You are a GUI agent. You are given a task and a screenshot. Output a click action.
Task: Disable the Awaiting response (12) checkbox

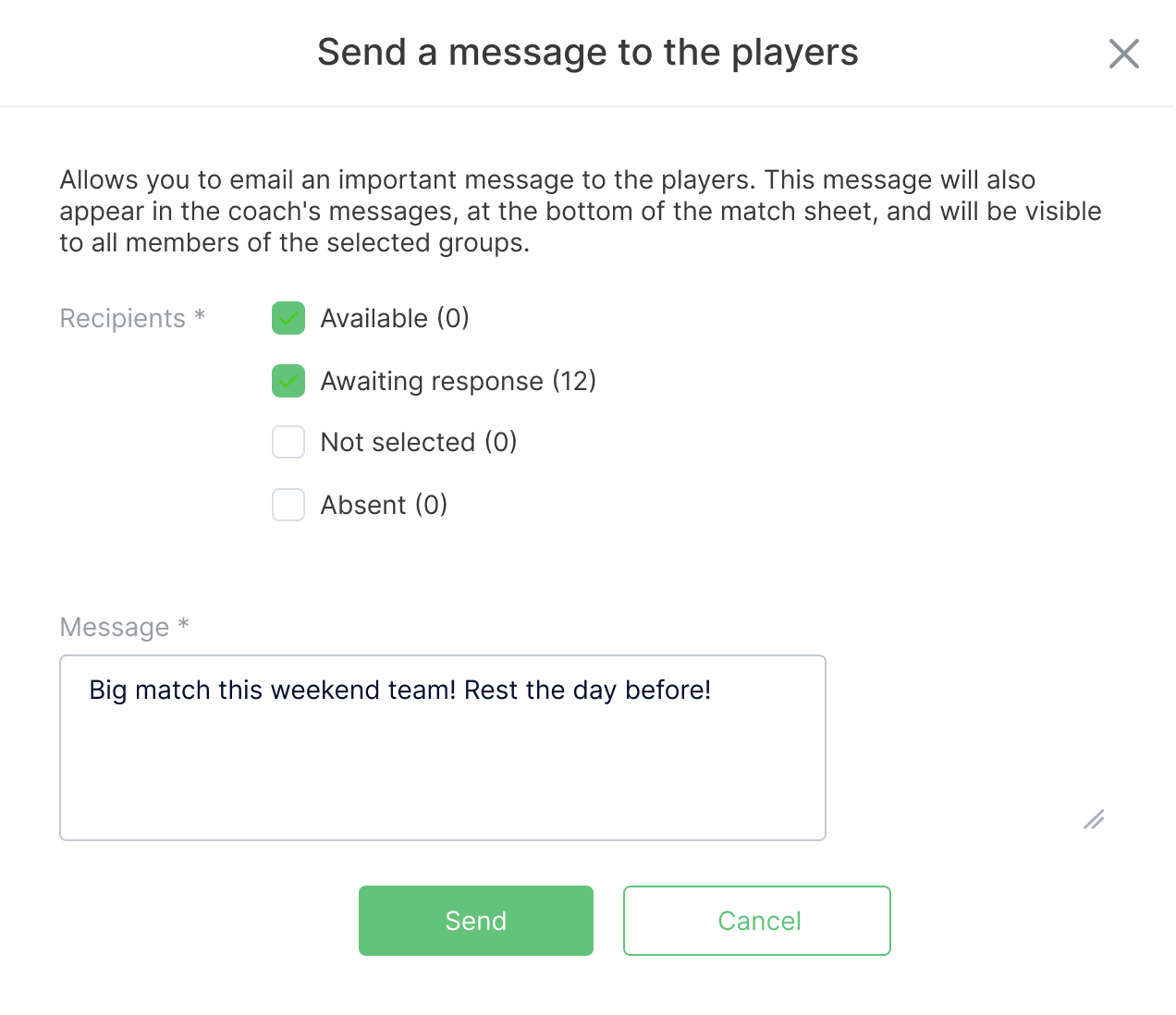point(288,381)
